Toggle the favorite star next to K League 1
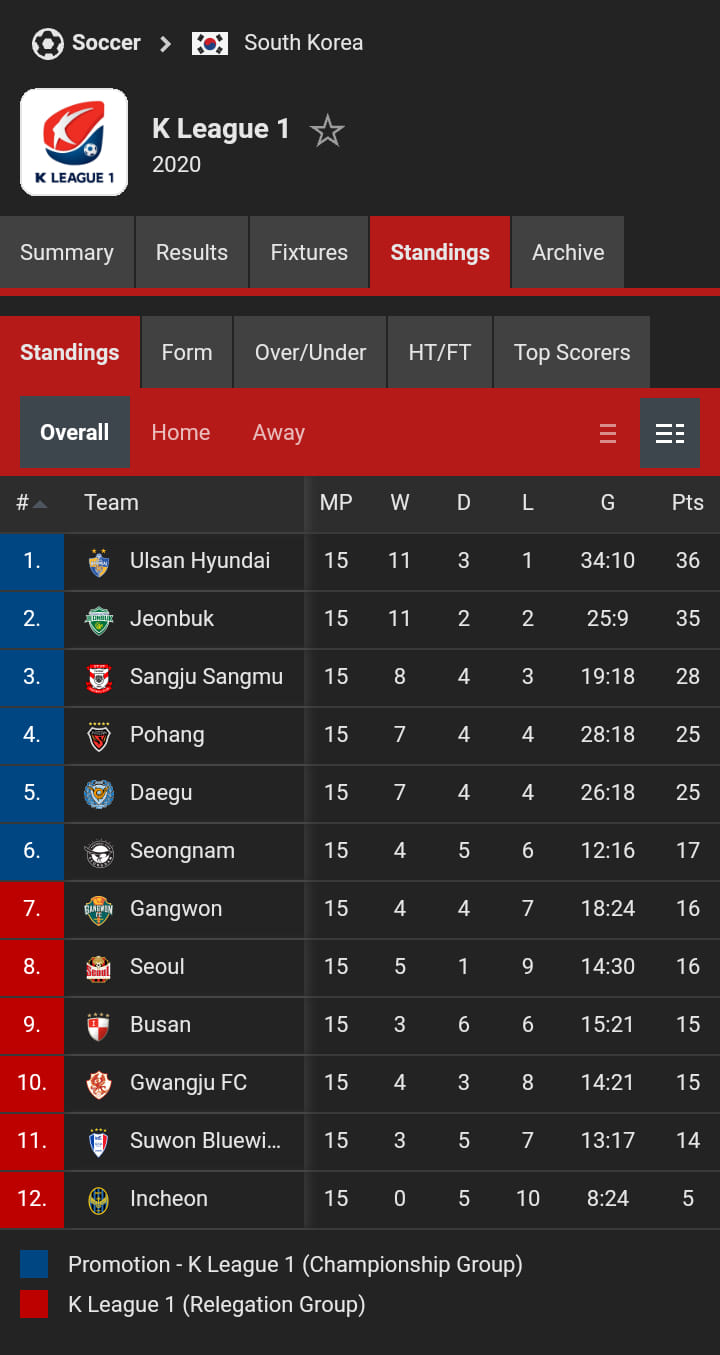This screenshot has width=720, height=1355. pos(327,131)
